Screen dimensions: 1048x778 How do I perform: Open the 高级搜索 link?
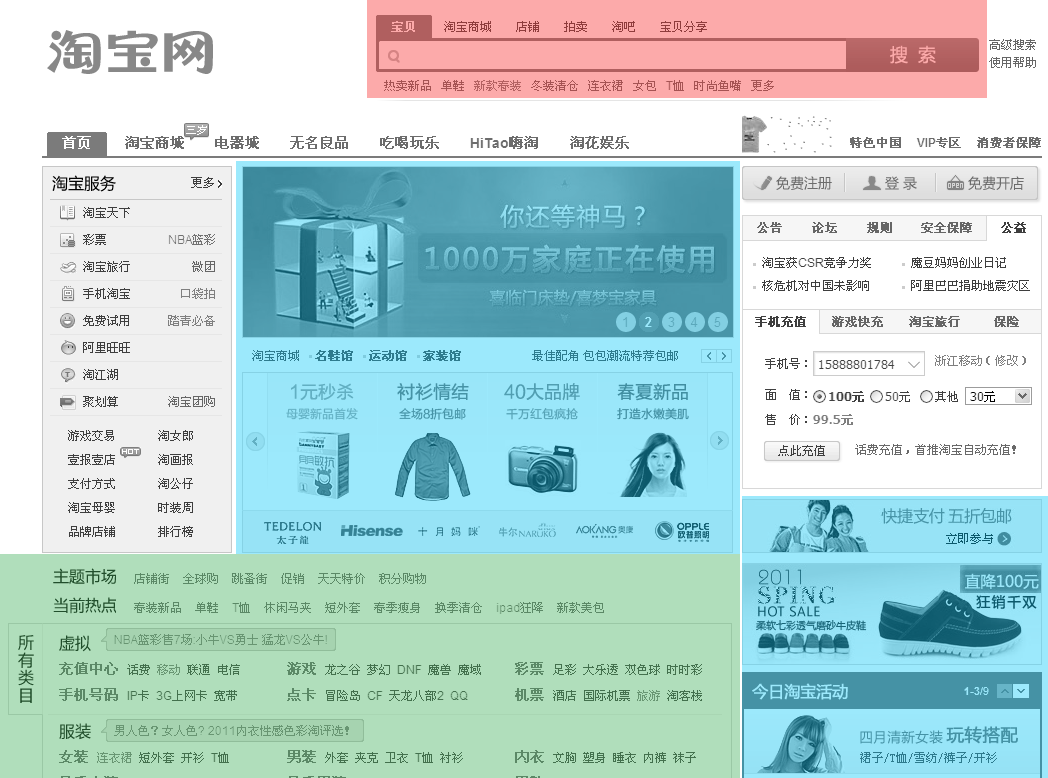pyautogui.click(x=1013, y=45)
